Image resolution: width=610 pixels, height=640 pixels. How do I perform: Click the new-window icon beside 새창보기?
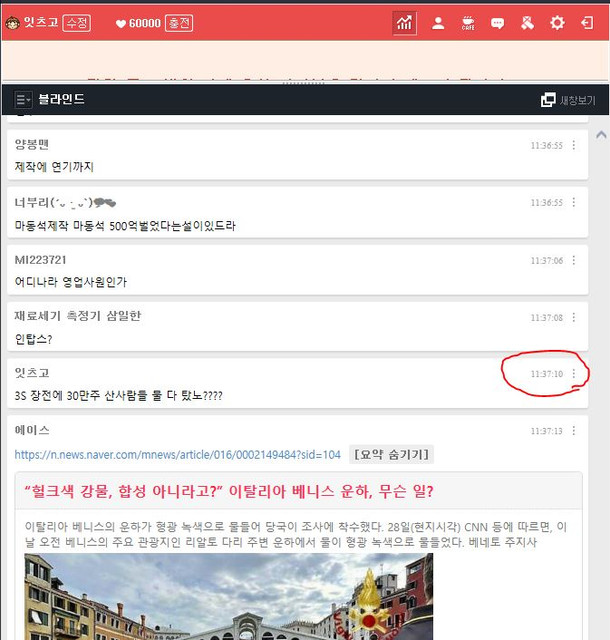pyautogui.click(x=548, y=100)
